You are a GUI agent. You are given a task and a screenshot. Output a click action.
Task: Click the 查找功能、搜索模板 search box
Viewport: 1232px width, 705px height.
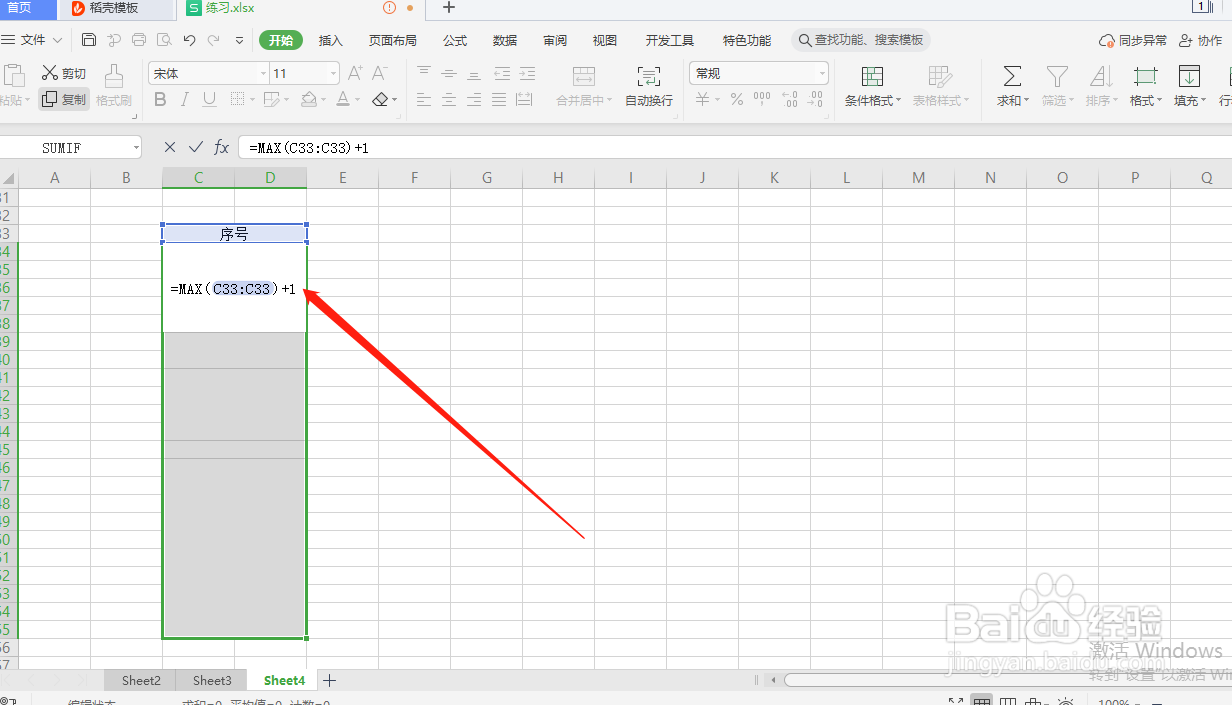pyautogui.click(x=861, y=40)
